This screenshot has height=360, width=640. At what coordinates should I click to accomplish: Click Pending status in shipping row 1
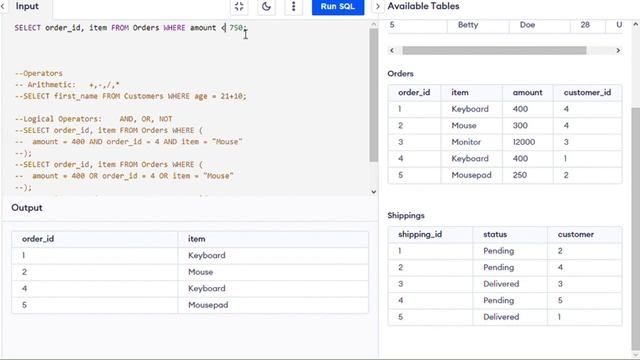pyautogui.click(x=498, y=251)
